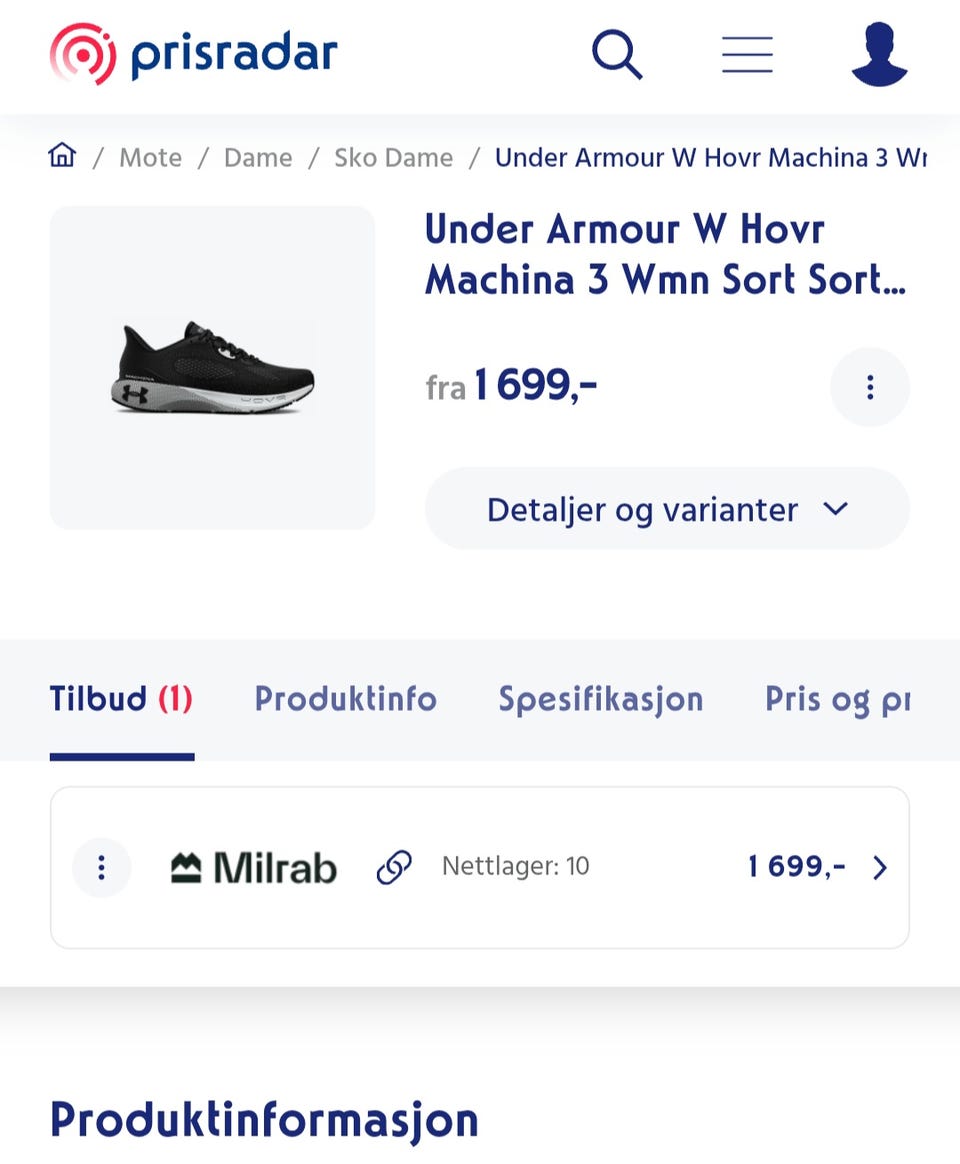Open three-dot menu on Milrab offer
This screenshot has height=1164, width=960.
tap(101, 867)
